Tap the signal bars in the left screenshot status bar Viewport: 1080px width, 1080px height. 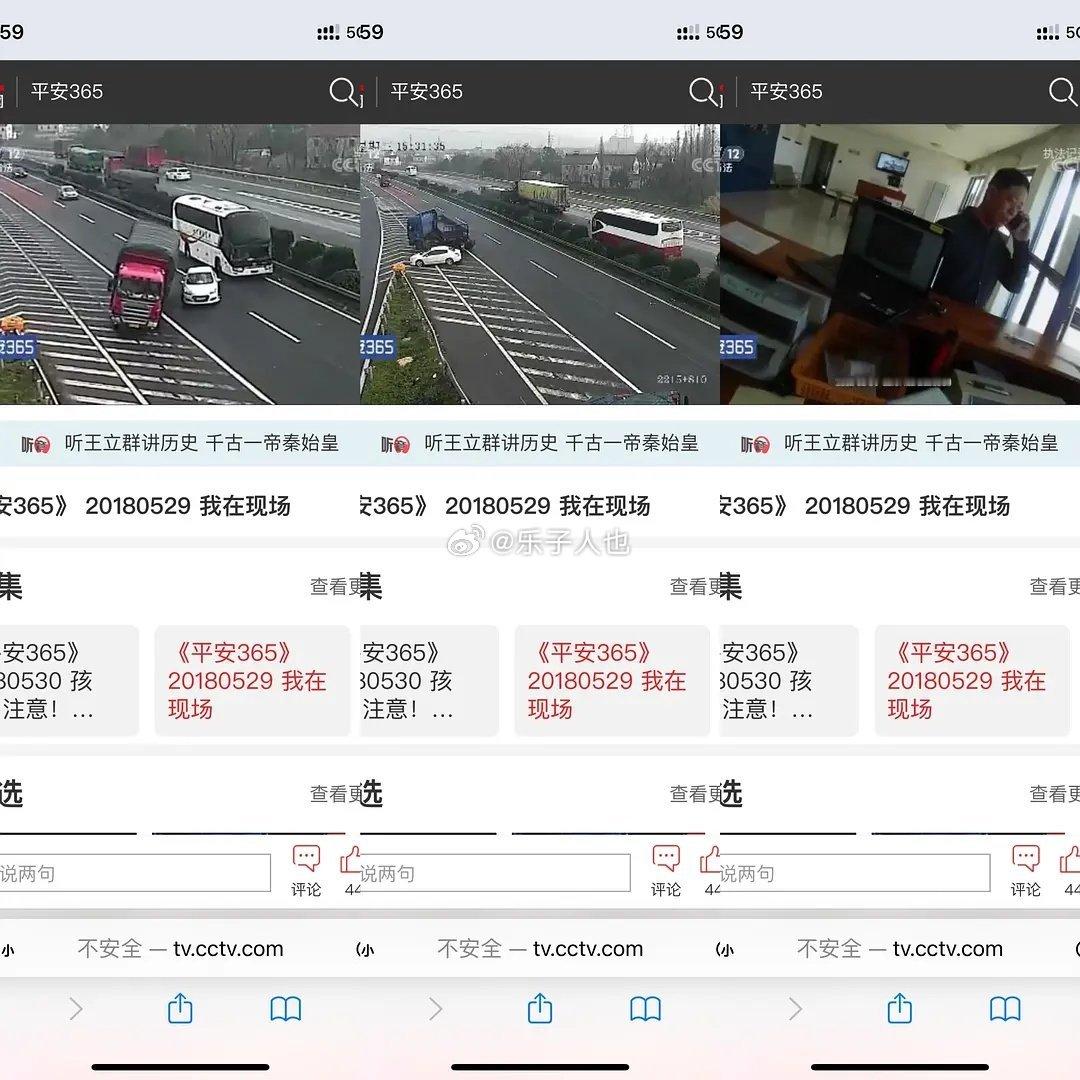[x=329, y=32]
